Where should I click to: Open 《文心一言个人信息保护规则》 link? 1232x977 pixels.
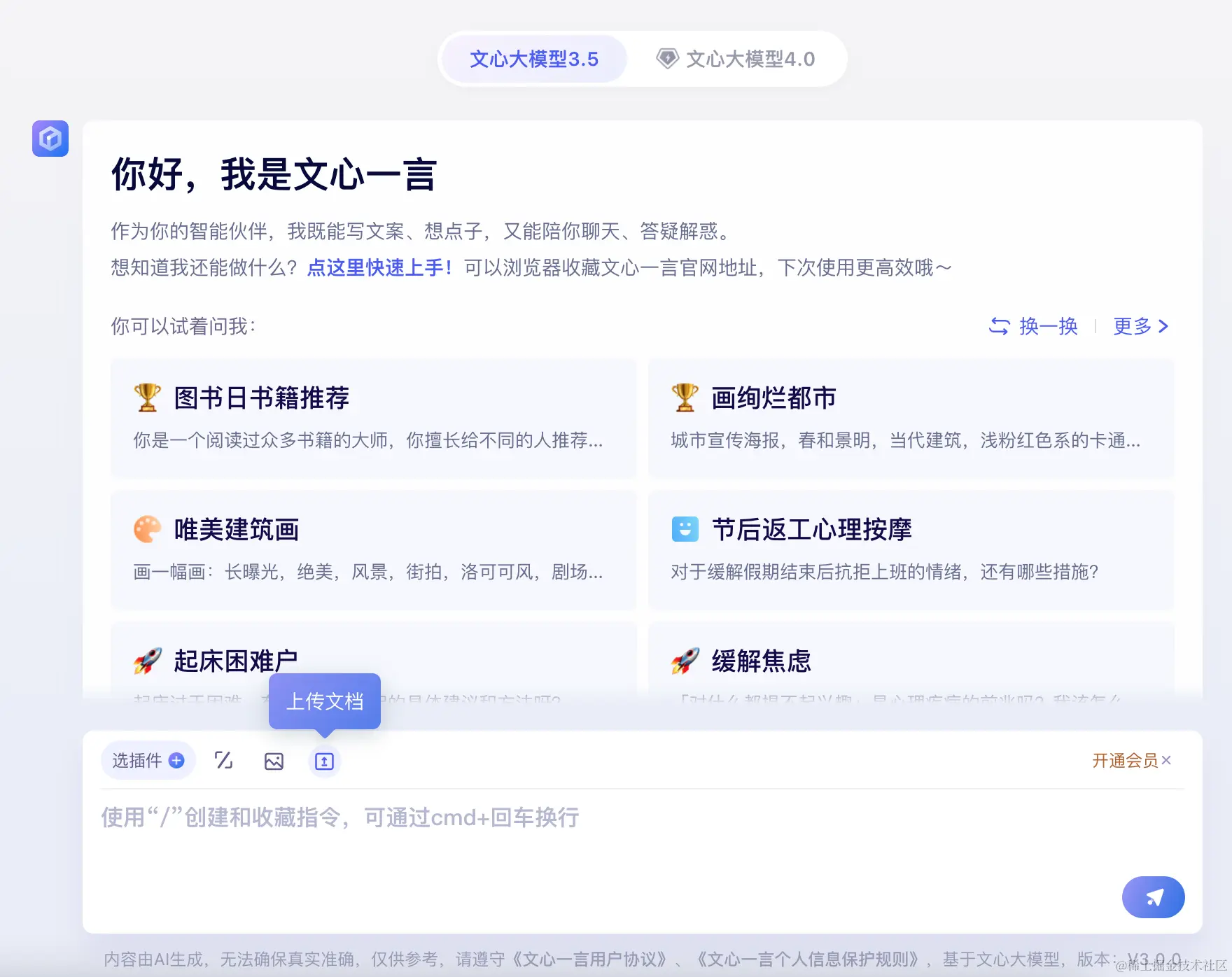point(807,959)
